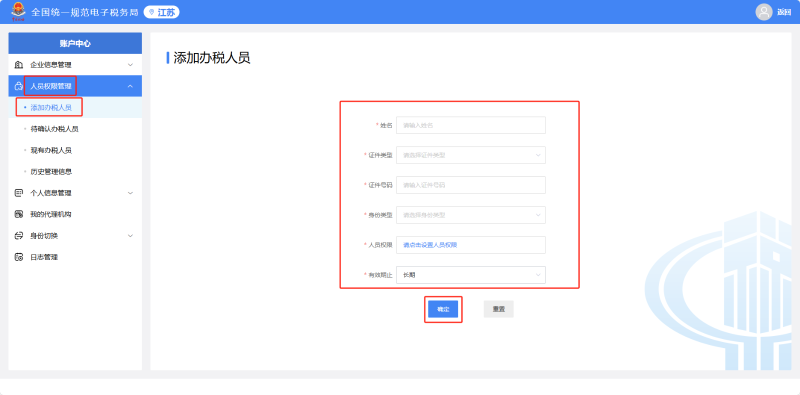Image resolution: width=800 pixels, height=395 pixels.
Task: Click the 个人信息管理 icon
Action: pos(19,193)
